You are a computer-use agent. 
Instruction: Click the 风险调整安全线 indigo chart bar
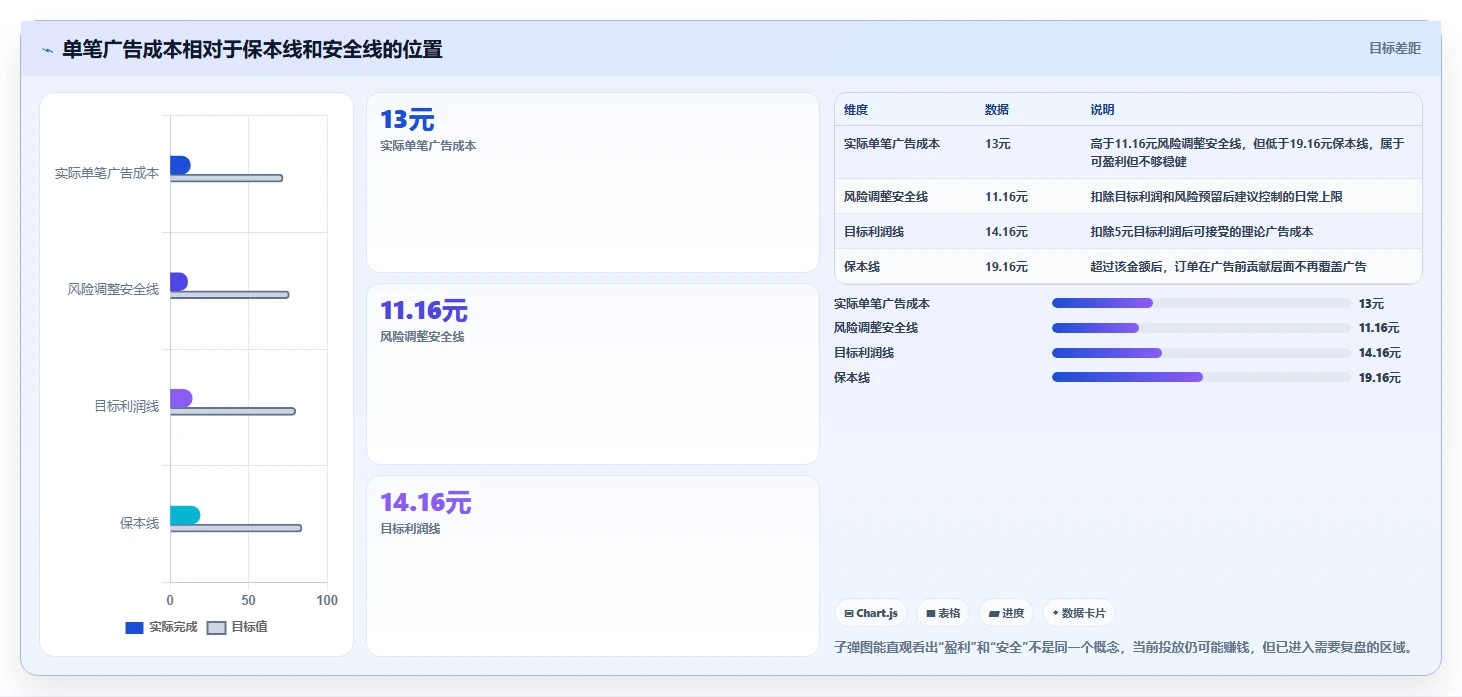pos(178,282)
